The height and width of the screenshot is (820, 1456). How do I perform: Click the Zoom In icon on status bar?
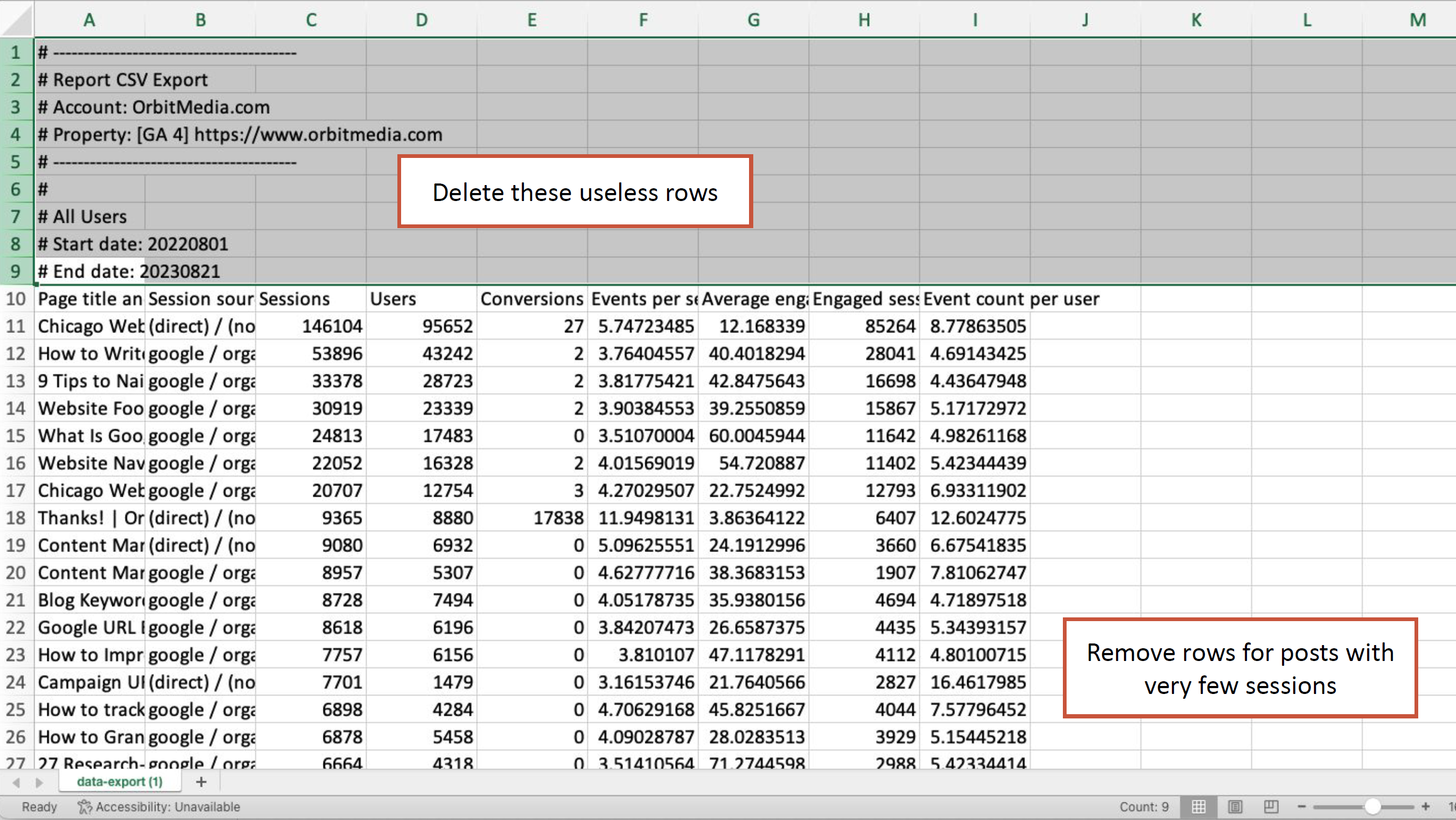tap(1427, 805)
